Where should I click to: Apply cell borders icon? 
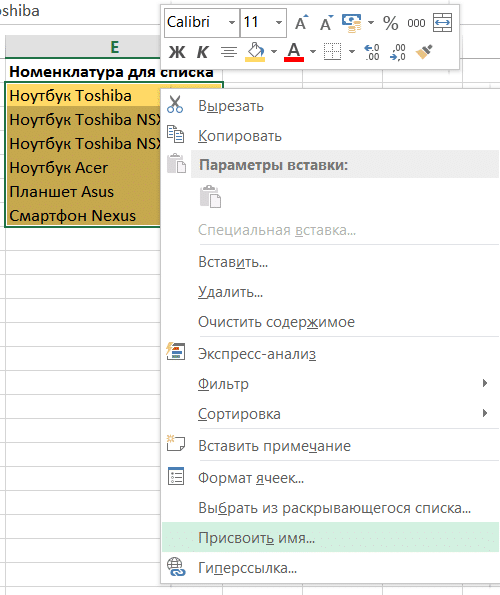point(332,52)
